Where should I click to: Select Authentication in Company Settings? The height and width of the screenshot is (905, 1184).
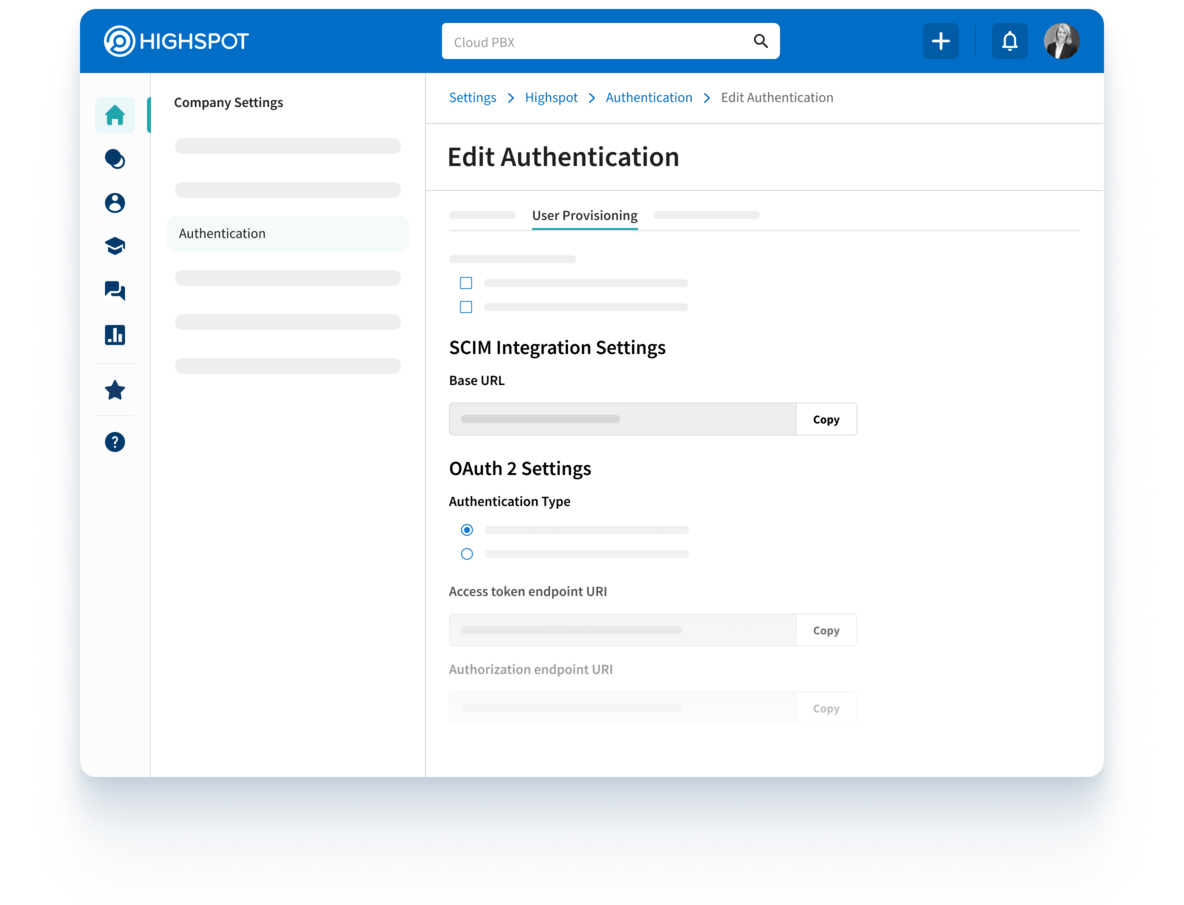point(288,234)
